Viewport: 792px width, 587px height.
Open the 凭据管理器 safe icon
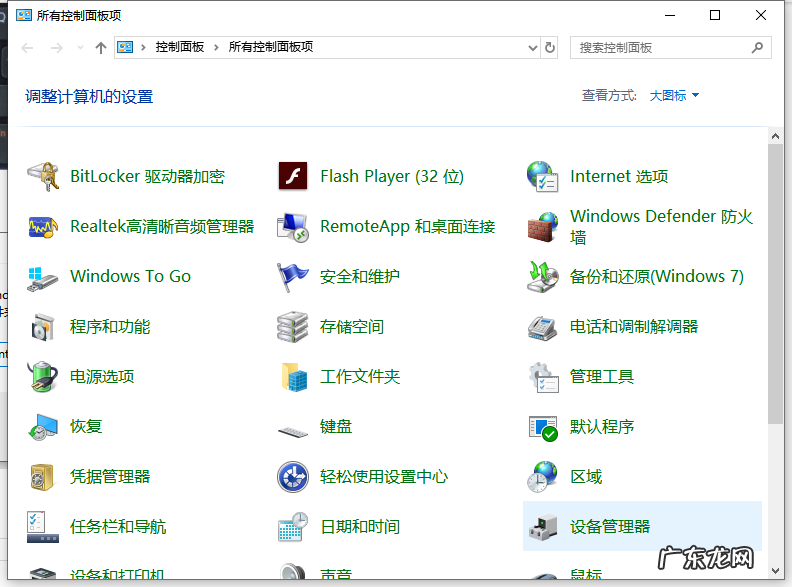(42, 477)
